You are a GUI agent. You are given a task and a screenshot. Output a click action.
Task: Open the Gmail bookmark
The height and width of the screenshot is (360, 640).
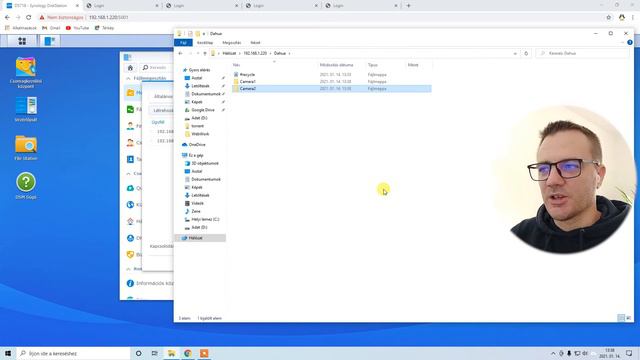click(51, 28)
